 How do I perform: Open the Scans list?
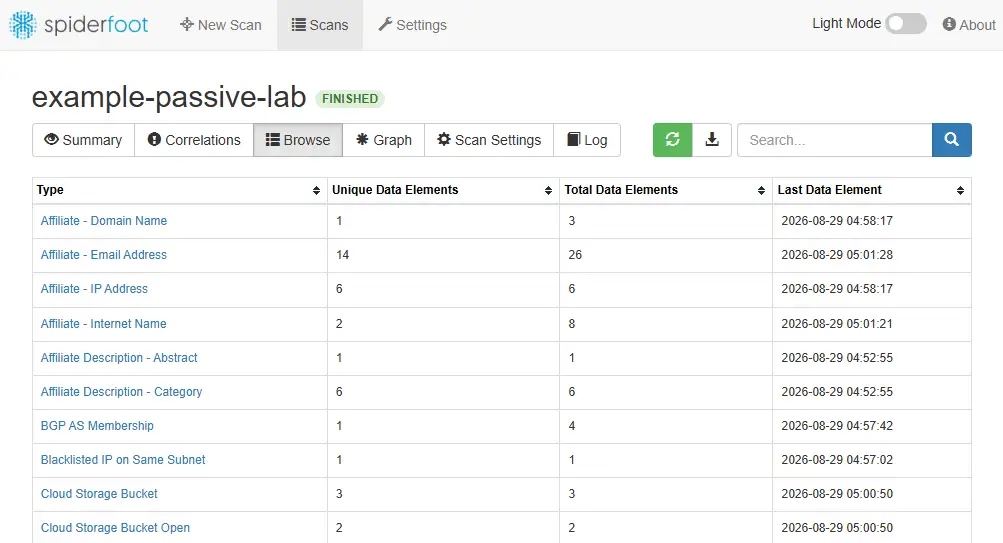click(320, 25)
